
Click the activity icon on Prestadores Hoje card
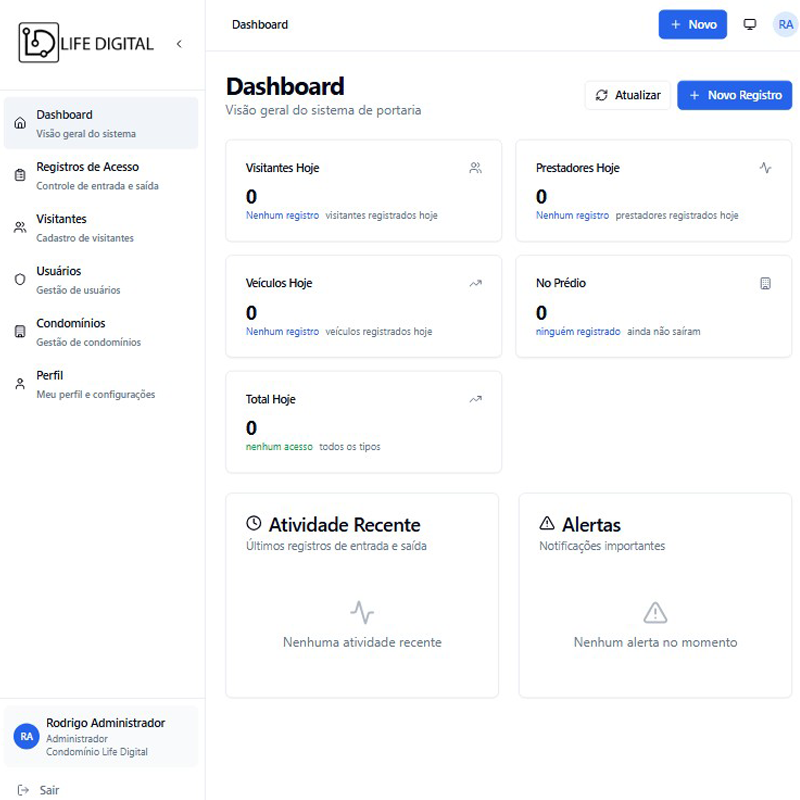(x=765, y=168)
